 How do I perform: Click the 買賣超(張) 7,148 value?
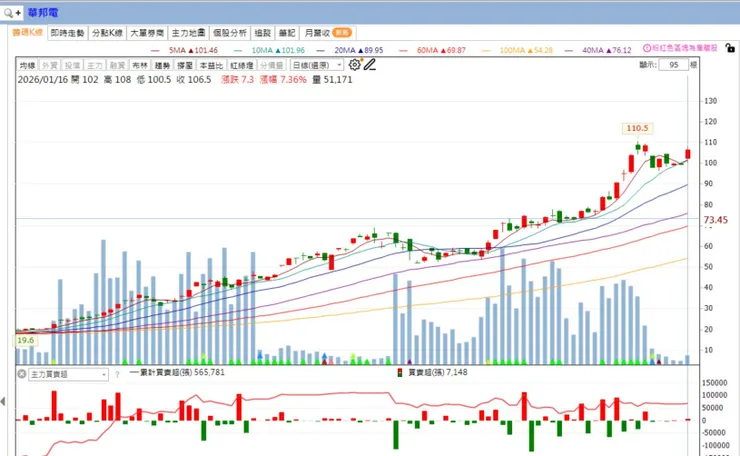[438, 372]
